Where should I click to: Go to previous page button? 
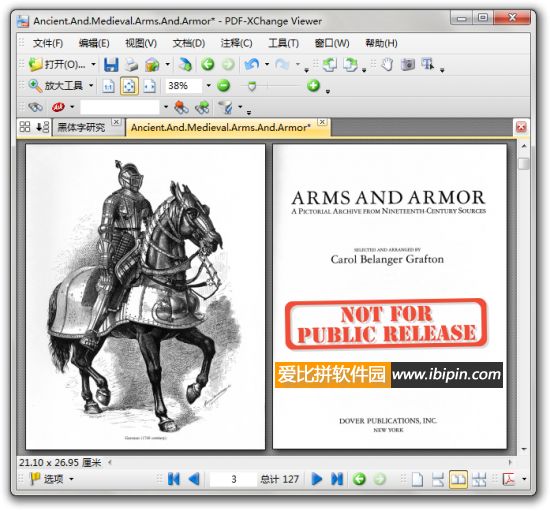[194, 479]
